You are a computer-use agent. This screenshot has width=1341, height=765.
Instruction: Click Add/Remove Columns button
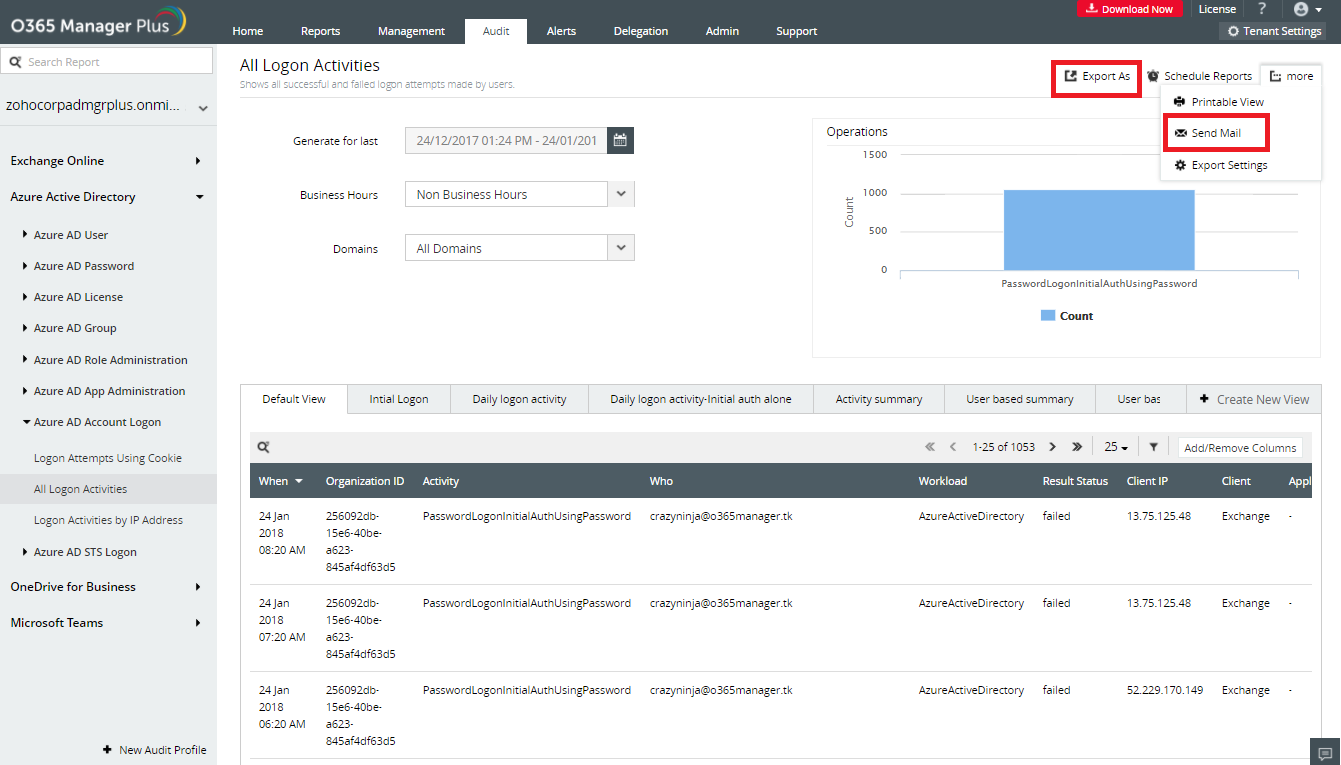coord(1240,448)
